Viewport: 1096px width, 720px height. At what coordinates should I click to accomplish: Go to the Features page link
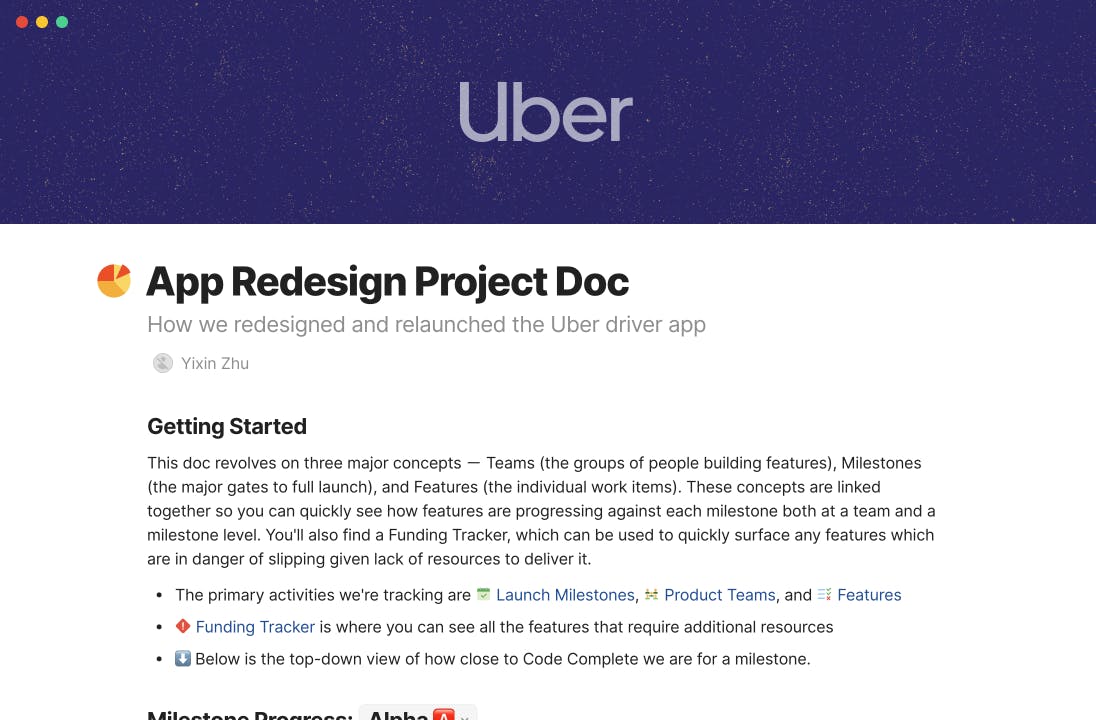coord(869,595)
